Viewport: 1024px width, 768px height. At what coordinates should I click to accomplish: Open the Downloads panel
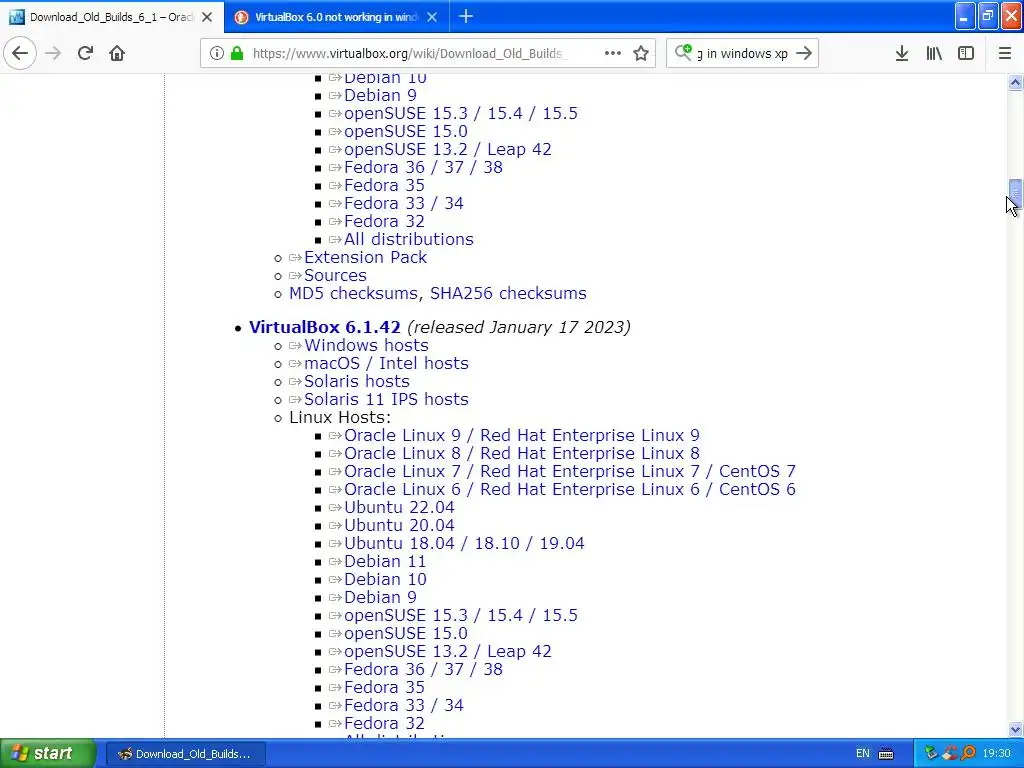coord(902,54)
